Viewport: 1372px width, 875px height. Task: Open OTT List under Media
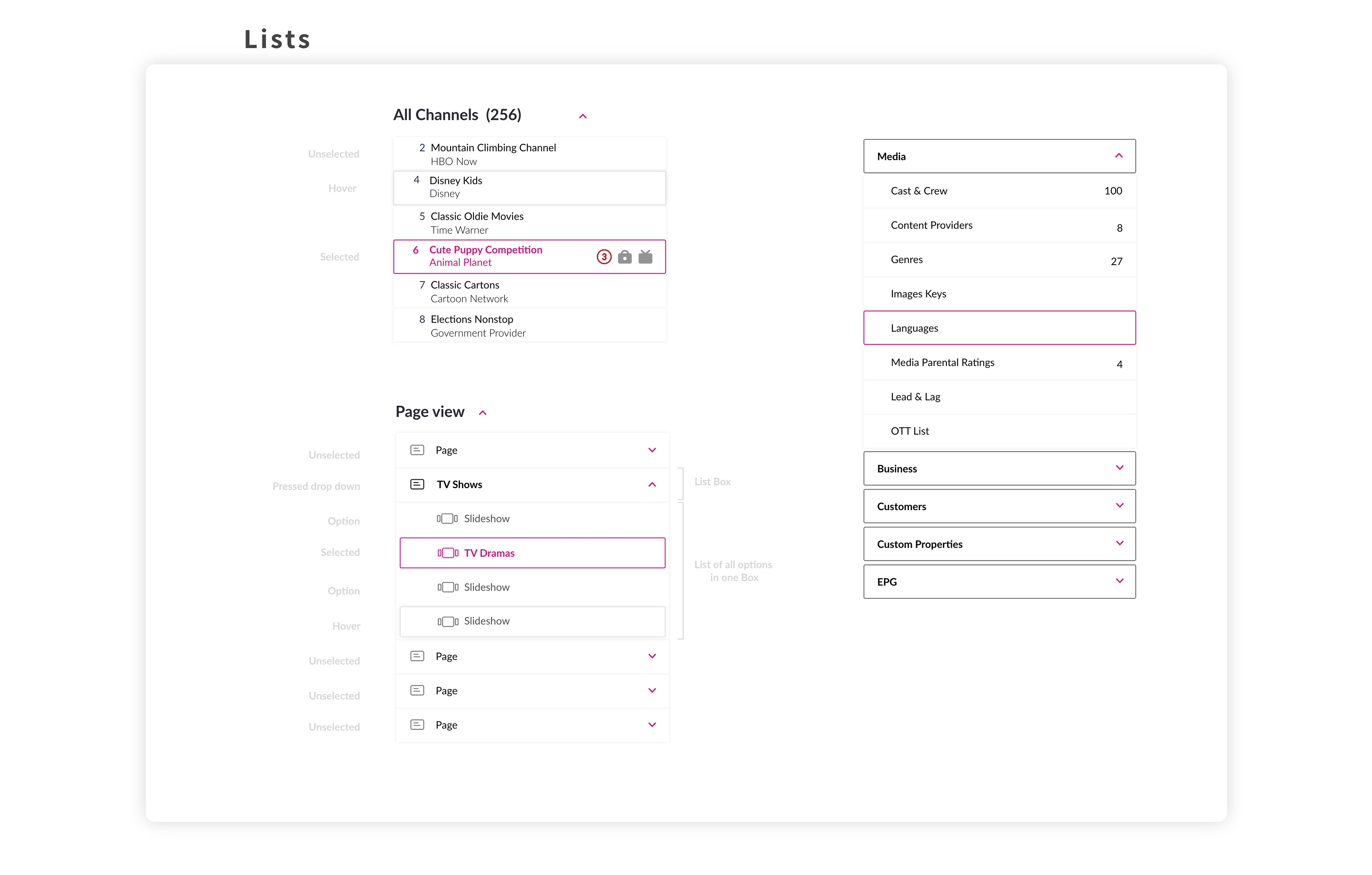pos(999,431)
